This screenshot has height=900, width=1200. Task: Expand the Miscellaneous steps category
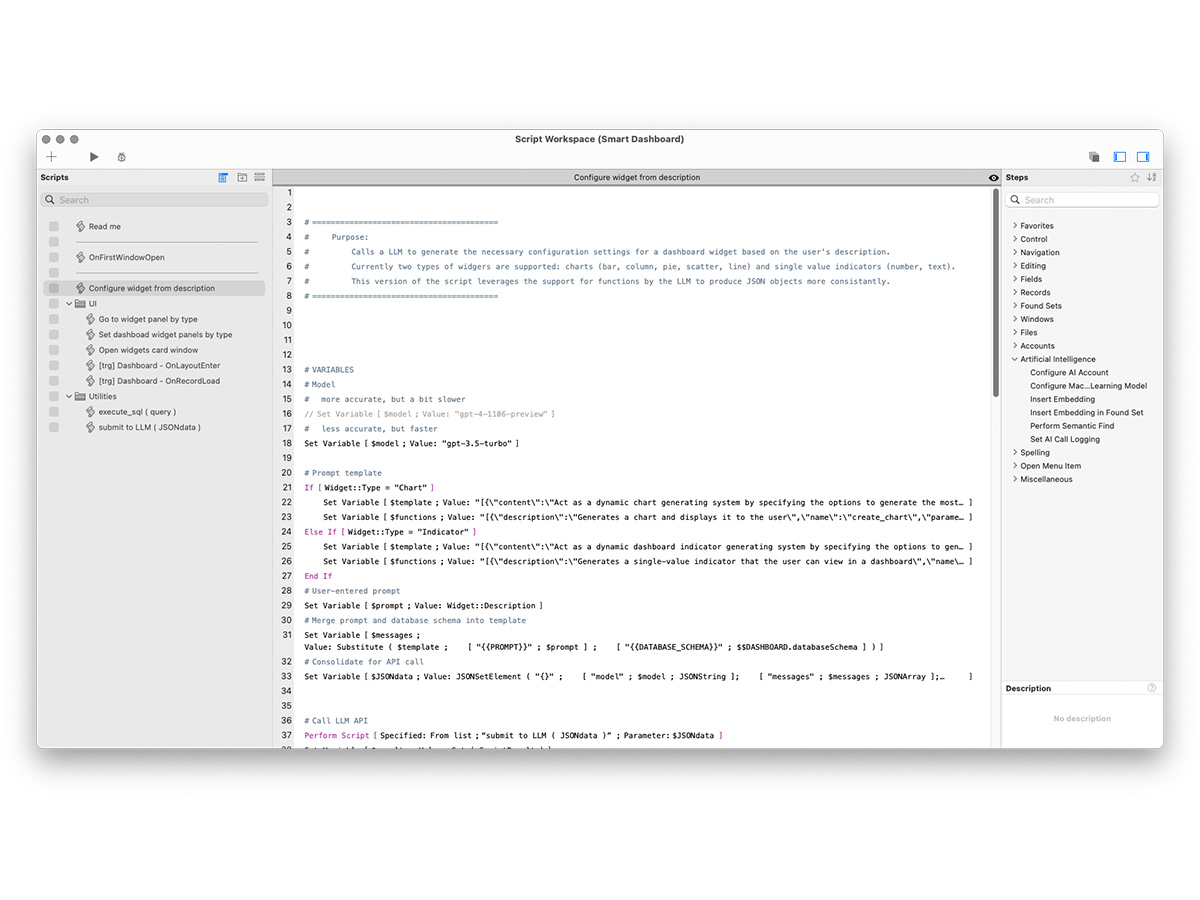pyautogui.click(x=1015, y=479)
